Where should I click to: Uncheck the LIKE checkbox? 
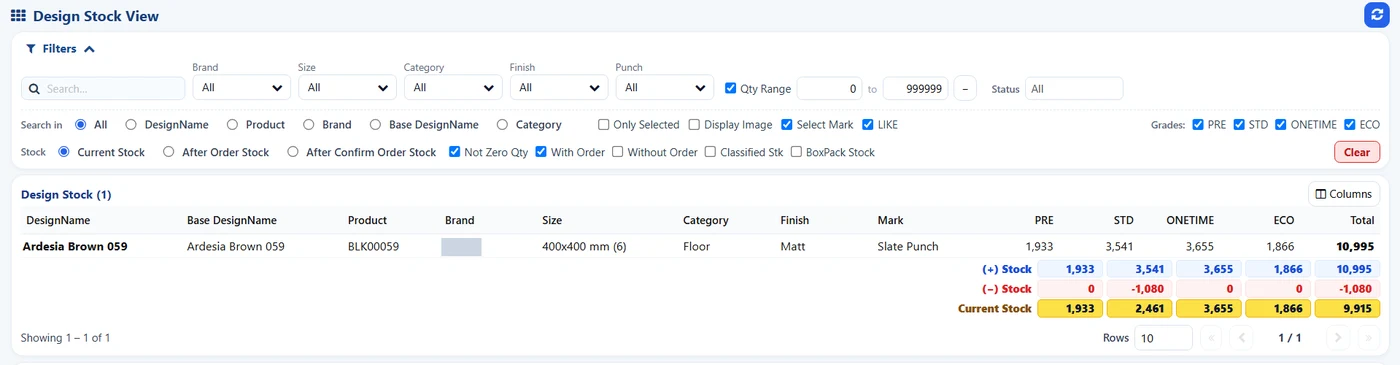coord(867,125)
